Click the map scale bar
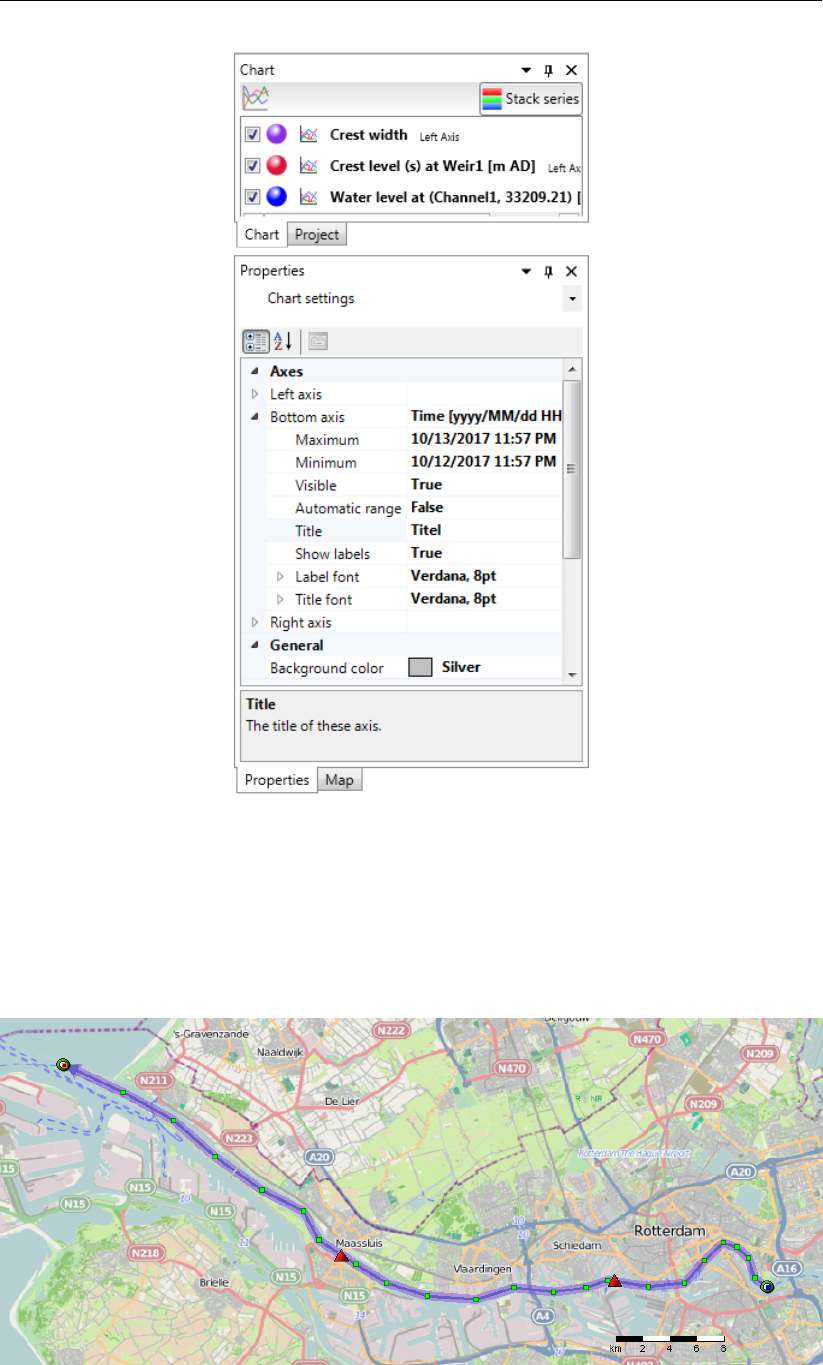 coord(669,1342)
